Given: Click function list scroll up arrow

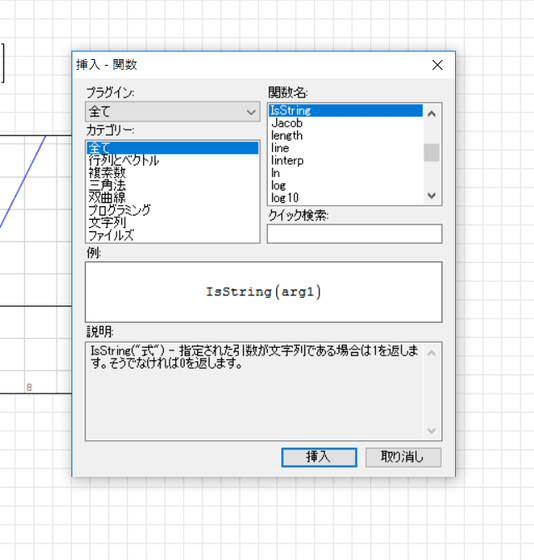Looking at the screenshot, I should [x=431, y=114].
